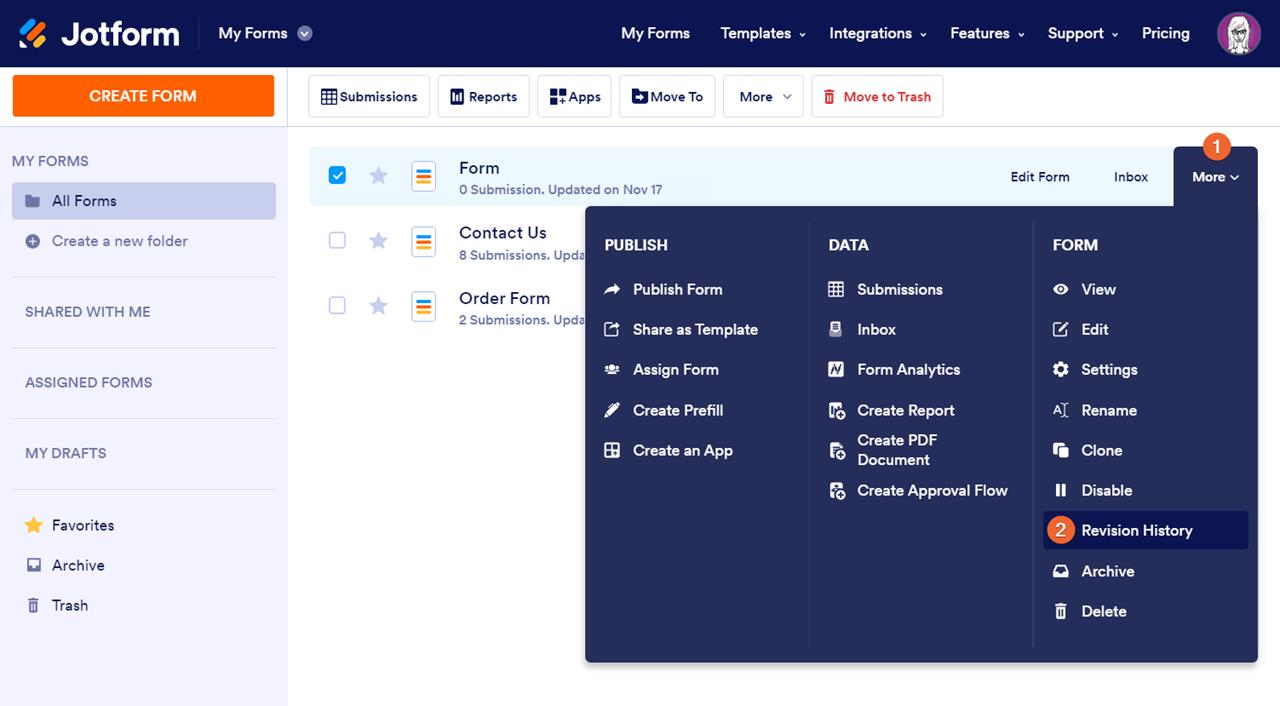Select All Forms in sidebar
The image size is (1280, 706).
coord(144,201)
